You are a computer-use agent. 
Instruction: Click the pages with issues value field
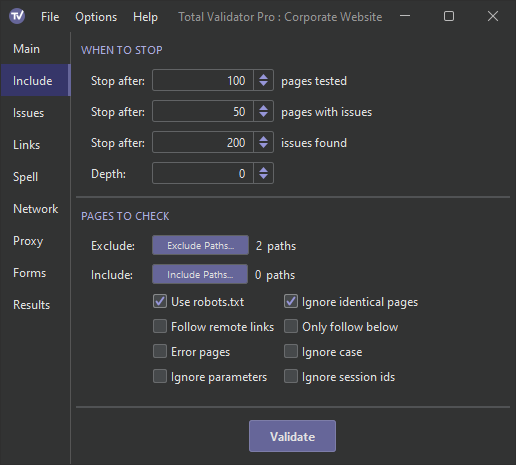pos(203,111)
